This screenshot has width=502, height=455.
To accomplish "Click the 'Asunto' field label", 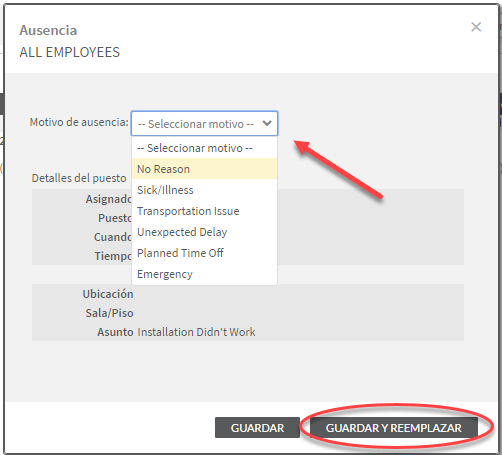I will (x=115, y=332).
